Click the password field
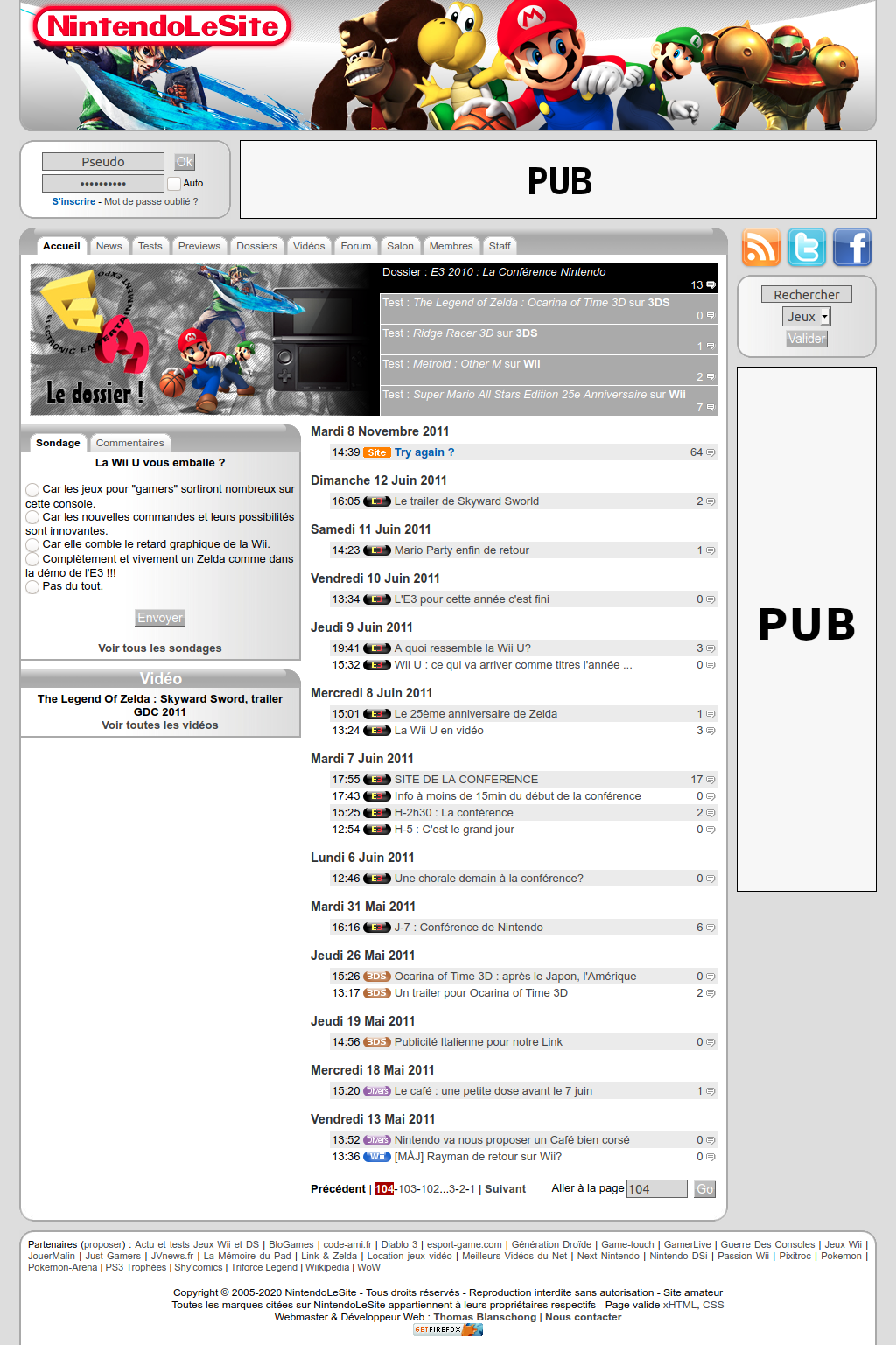The width and height of the screenshot is (896, 1345). click(x=103, y=184)
